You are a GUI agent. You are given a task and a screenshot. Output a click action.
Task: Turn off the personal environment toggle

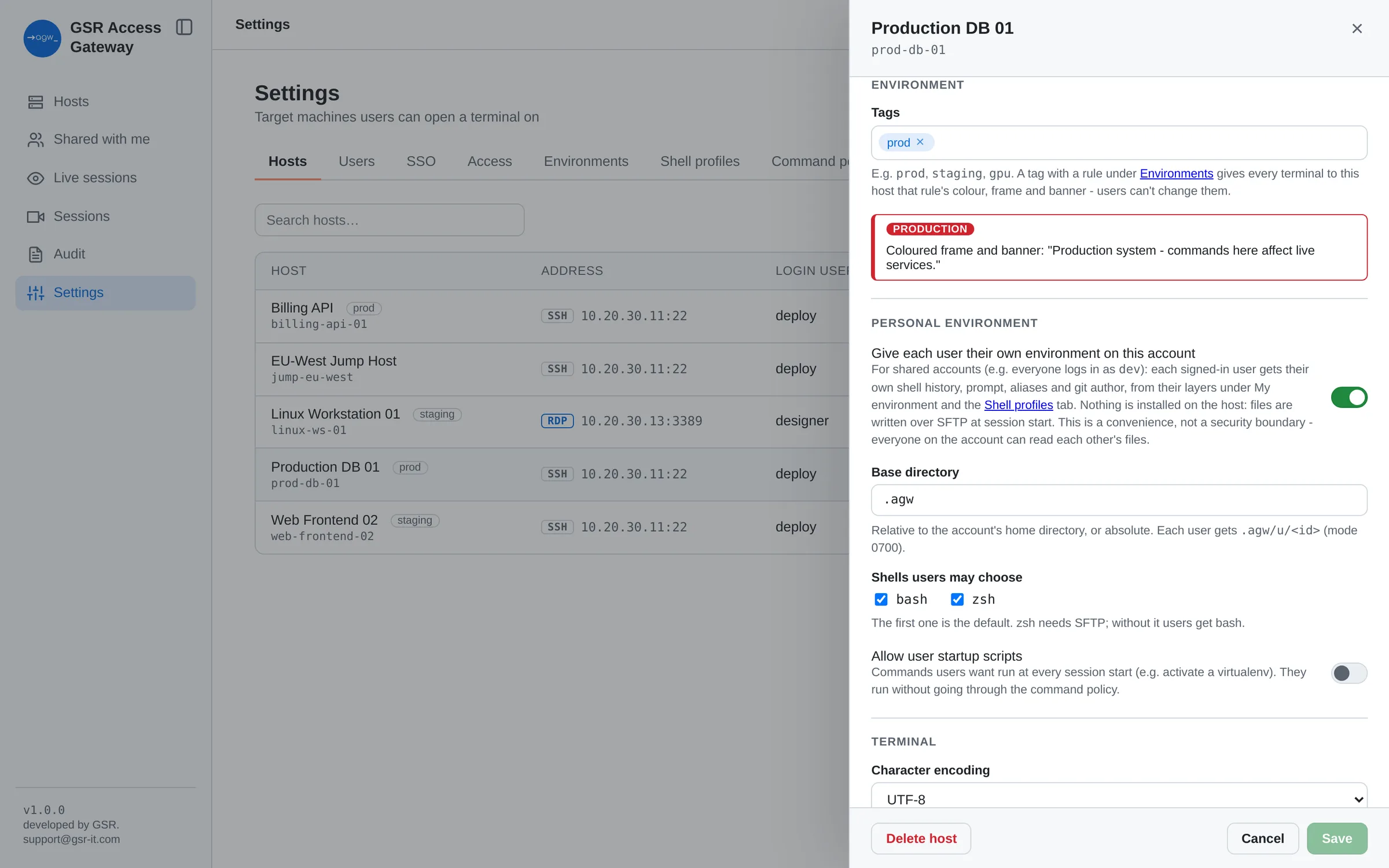point(1349,398)
